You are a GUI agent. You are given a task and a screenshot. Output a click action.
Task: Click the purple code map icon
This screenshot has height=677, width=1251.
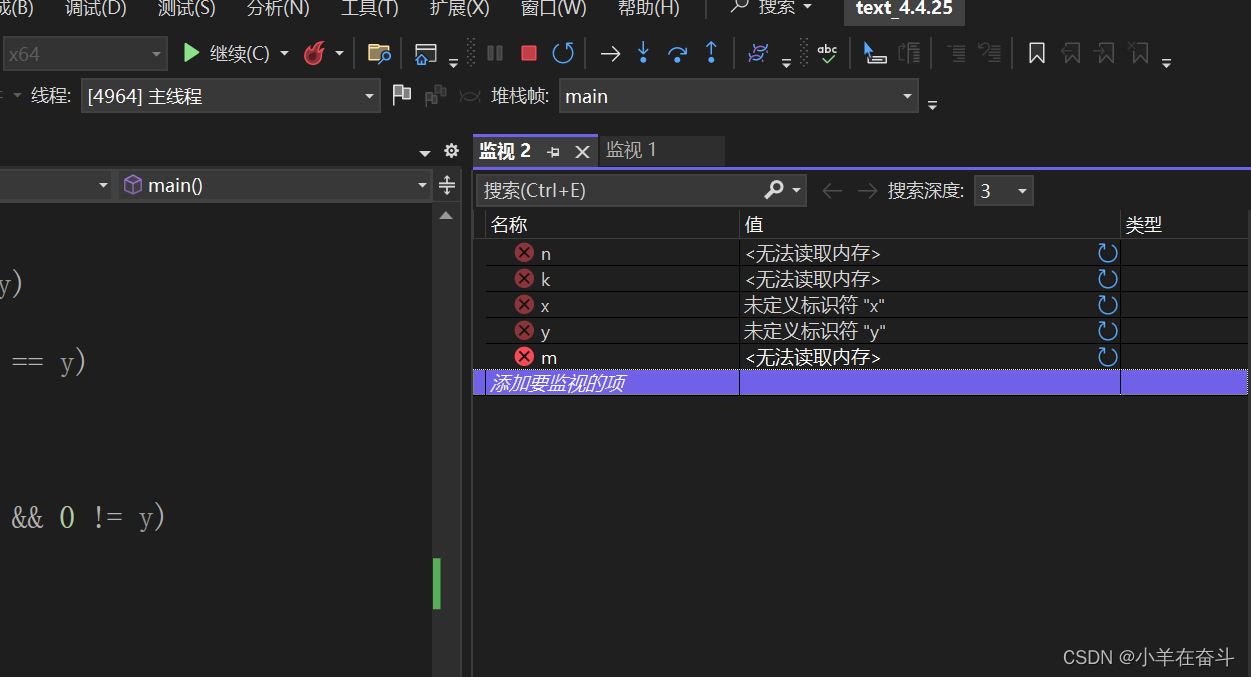758,53
